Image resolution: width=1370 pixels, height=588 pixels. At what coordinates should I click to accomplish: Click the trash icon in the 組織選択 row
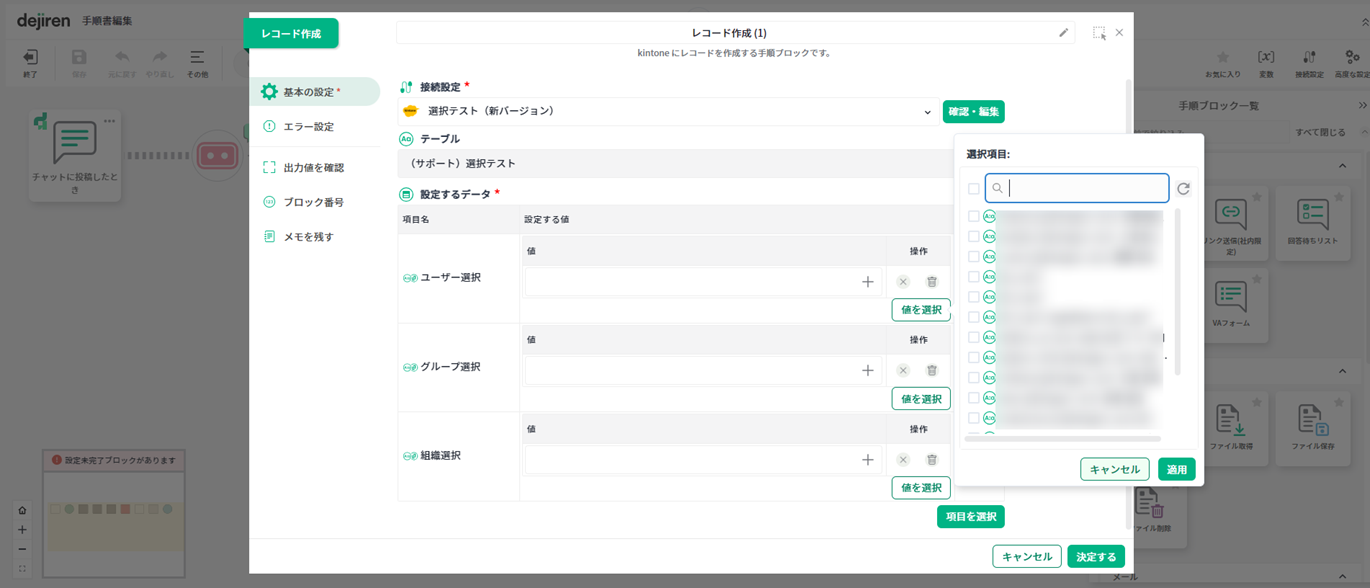[931, 460]
